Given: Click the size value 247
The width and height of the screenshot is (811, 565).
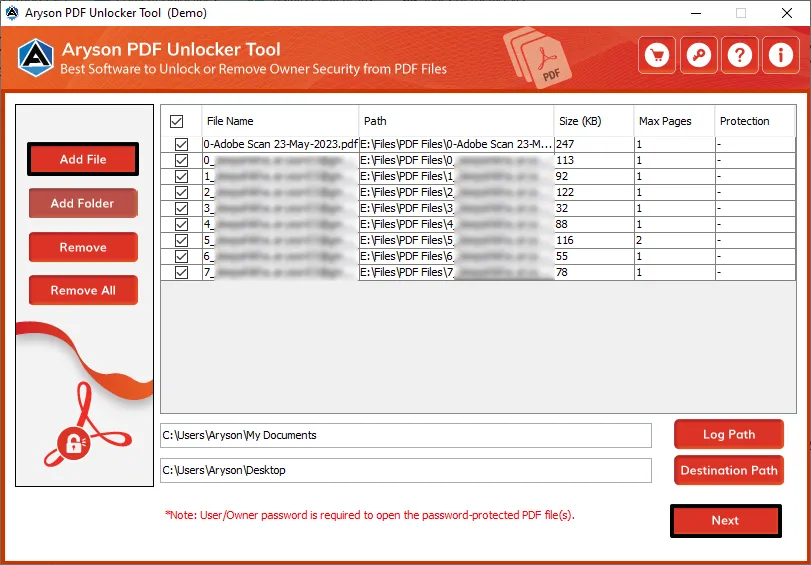Looking at the screenshot, I should coord(565,144).
